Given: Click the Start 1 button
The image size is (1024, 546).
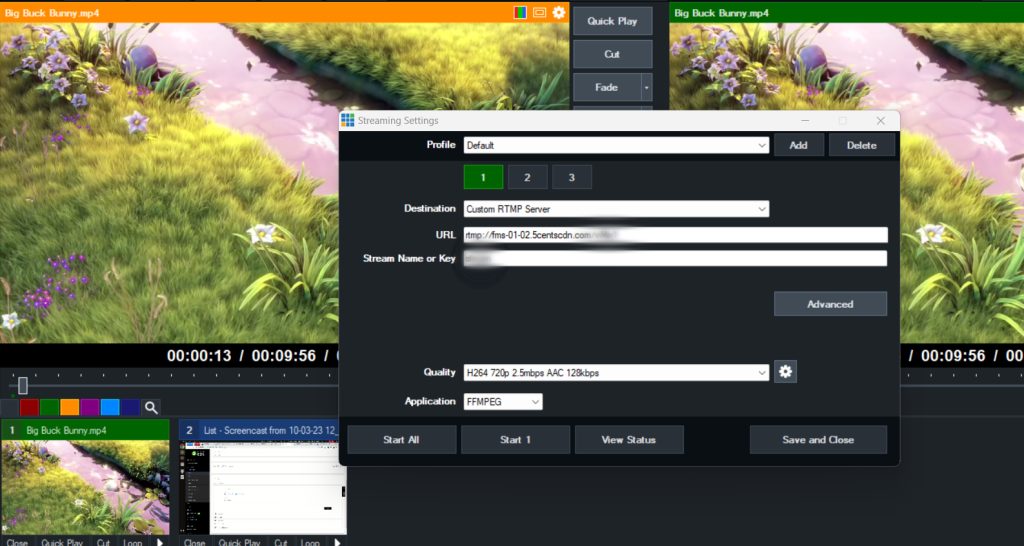Looking at the screenshot, I should 515,440.
